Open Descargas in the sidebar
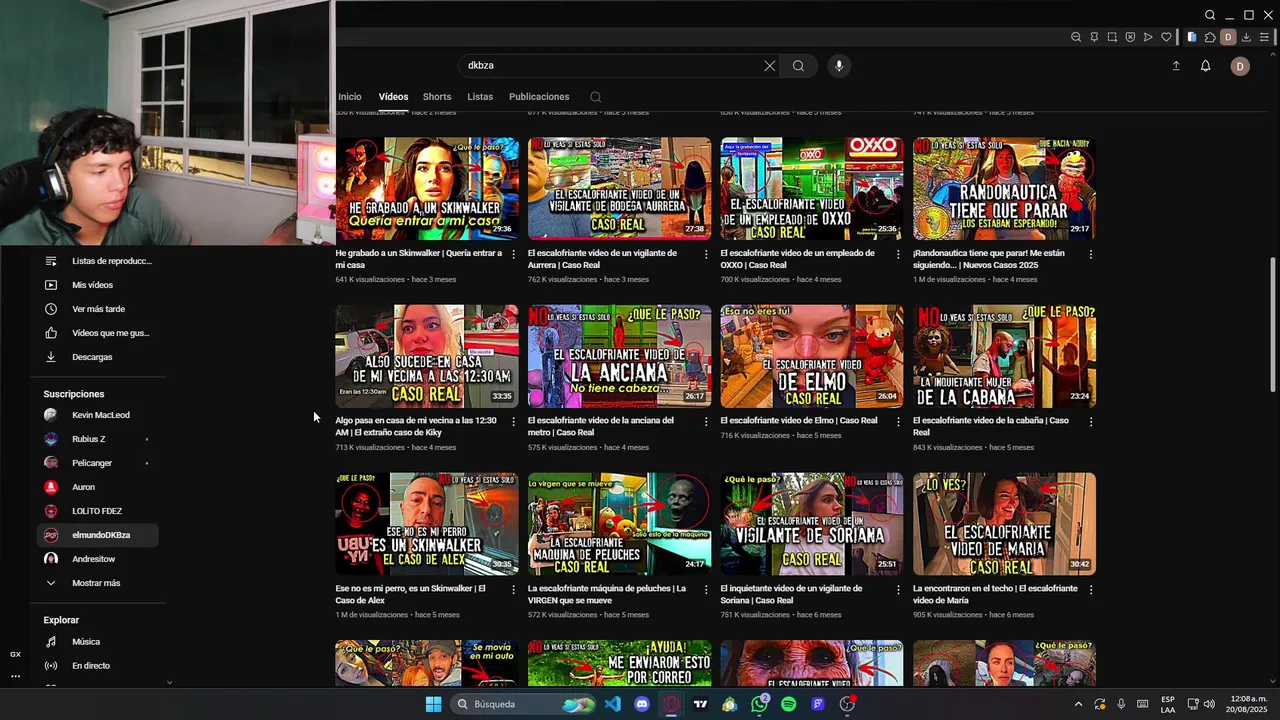This screenshot has height=720, width=1280. pos(100,357)
